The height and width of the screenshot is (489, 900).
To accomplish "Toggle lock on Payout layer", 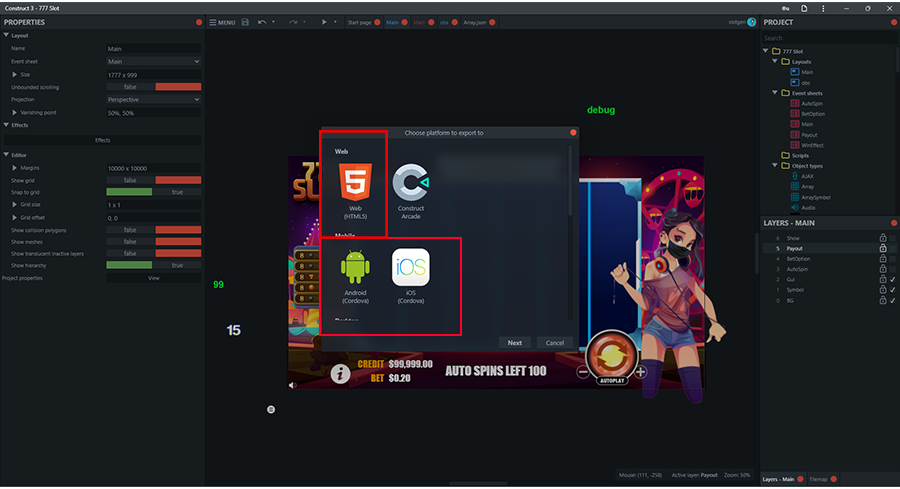I will click(x=883, y=248).
